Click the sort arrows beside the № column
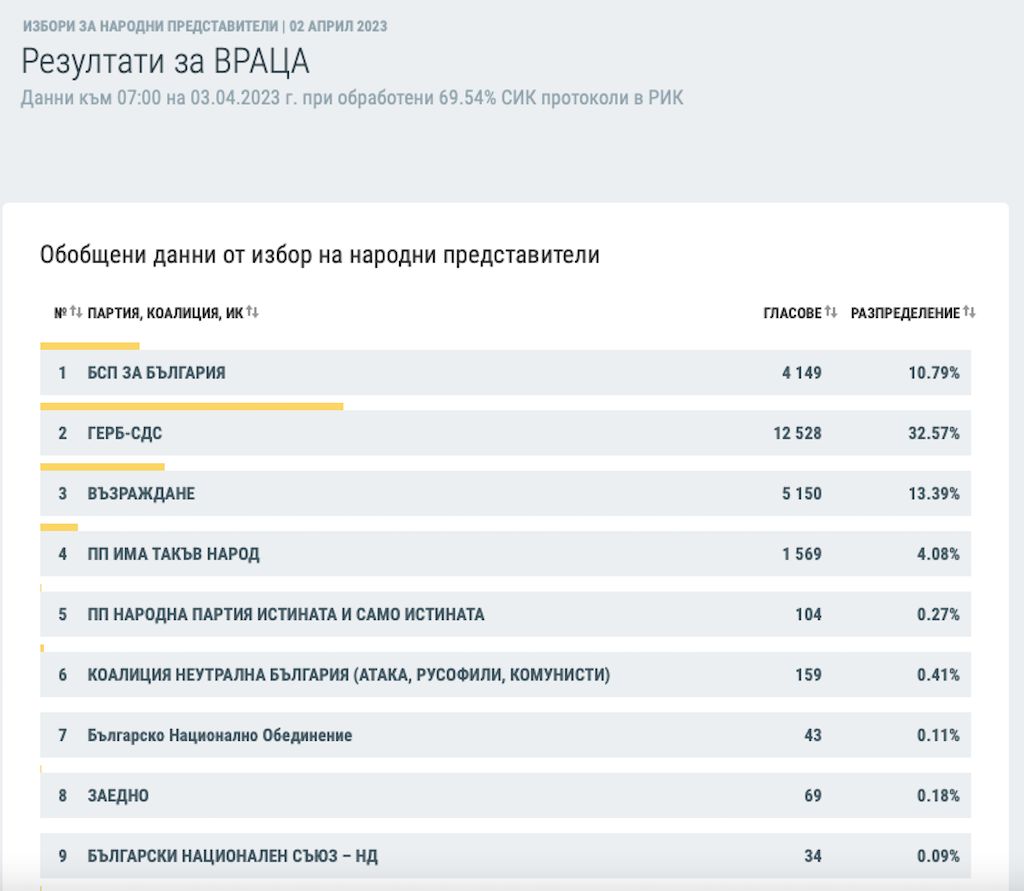This screenshot has height=891, width=1024. point(76,313)
